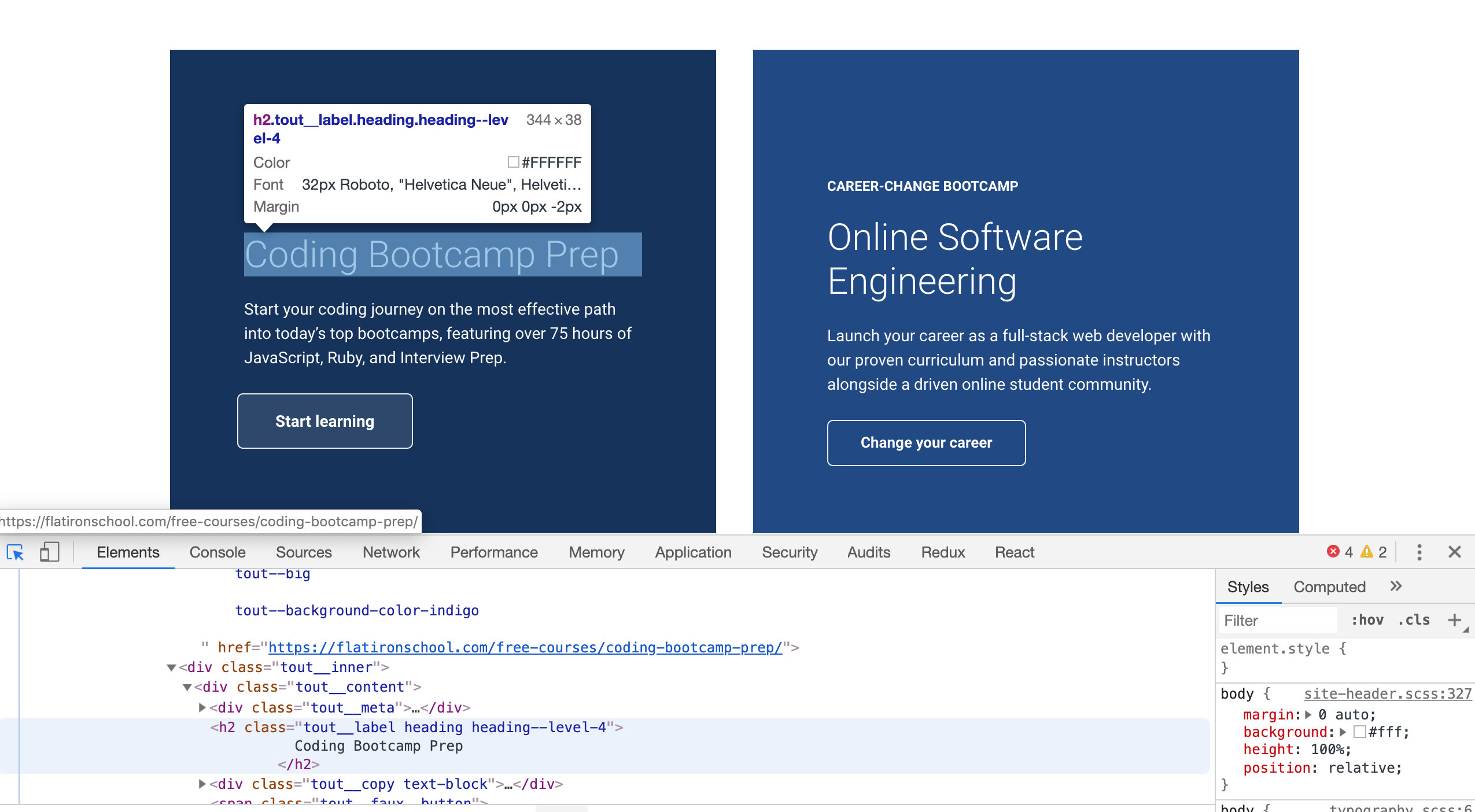This screenshot has width=1475, height=812.
Task: Click the red error count icon
Action: (1333, 552)
